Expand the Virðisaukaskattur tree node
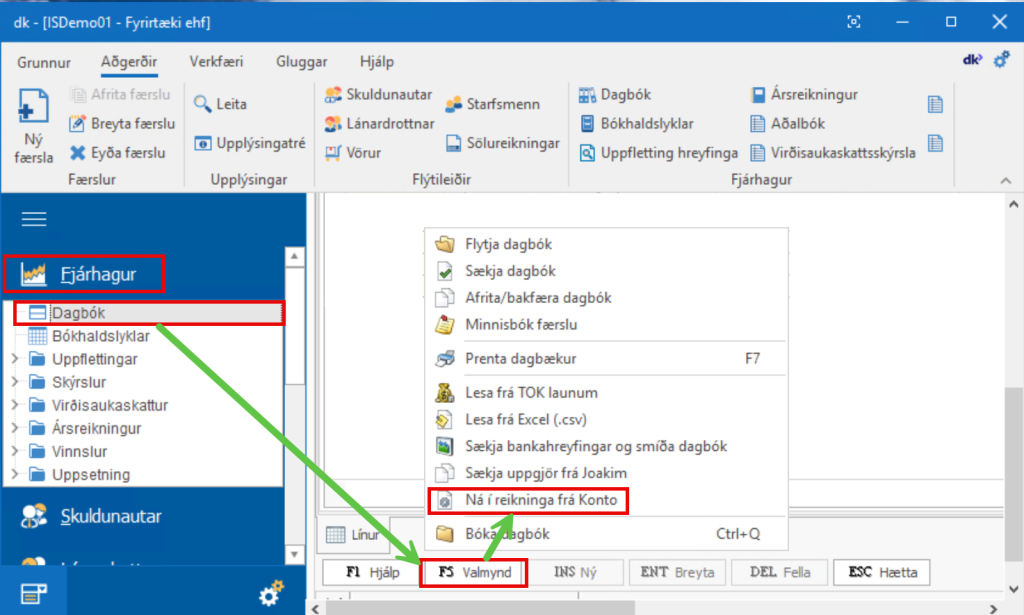 [x=13, y=405]
